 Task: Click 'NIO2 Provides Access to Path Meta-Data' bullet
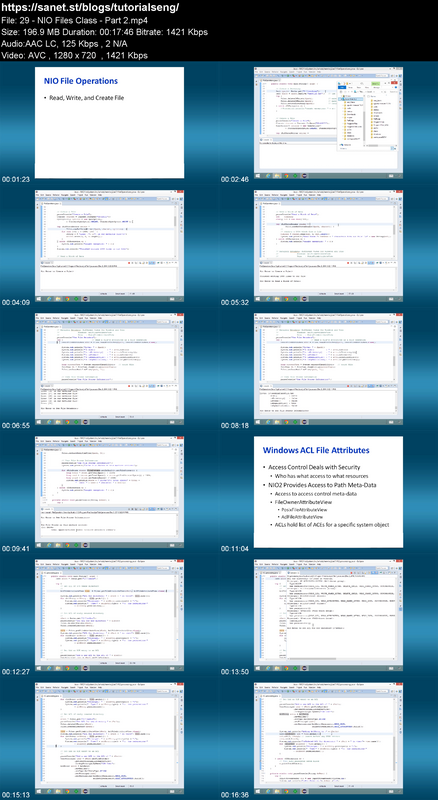pos(322,484)
